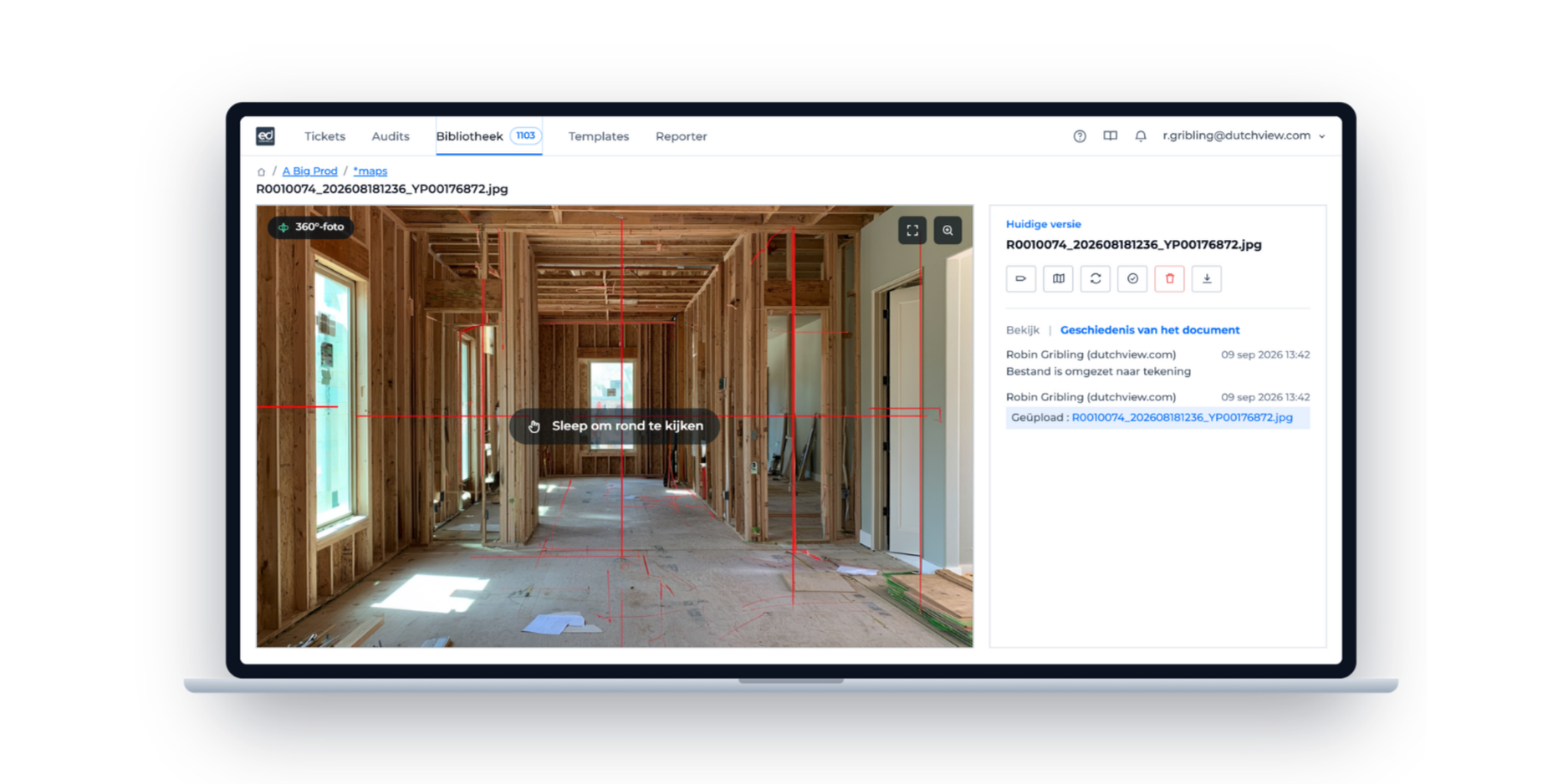The width and height of the screenshot is (1568, 784).
Task: Delete the document with the red trash icon
Action: 1169,278
